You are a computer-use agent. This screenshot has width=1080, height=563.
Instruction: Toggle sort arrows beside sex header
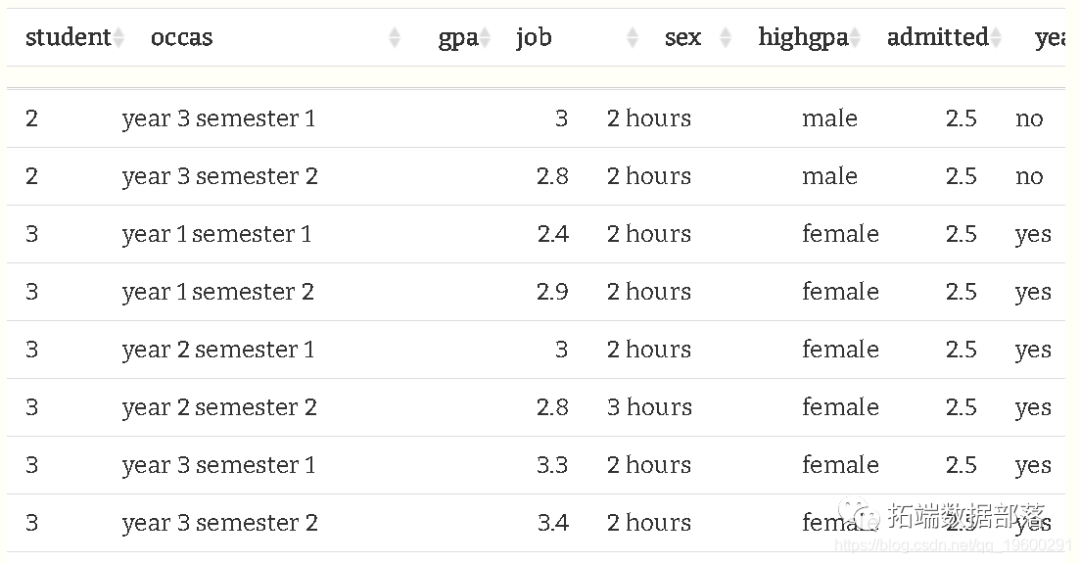point(725,38)
